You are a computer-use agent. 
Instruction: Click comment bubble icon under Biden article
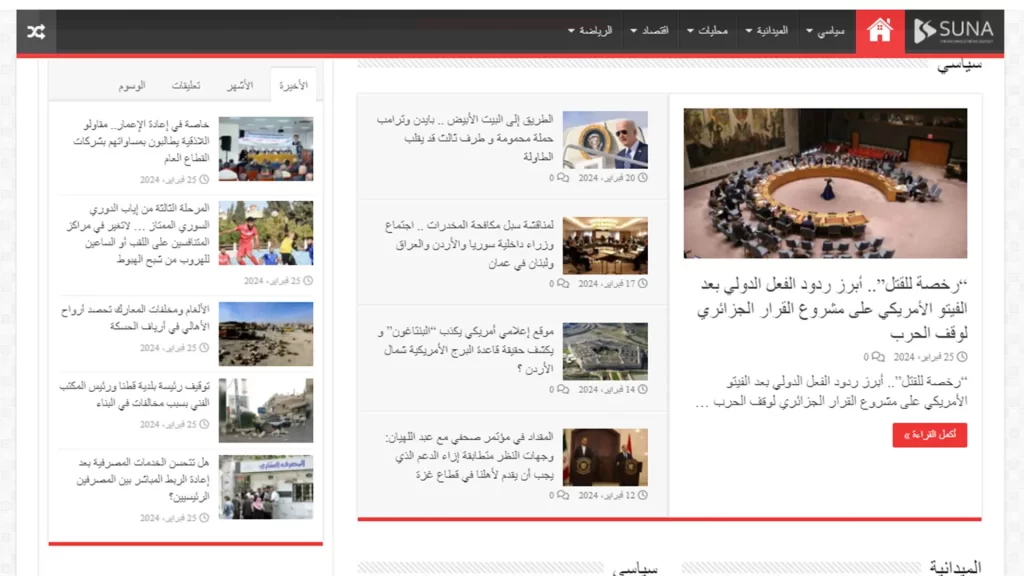tap(563, 178)
